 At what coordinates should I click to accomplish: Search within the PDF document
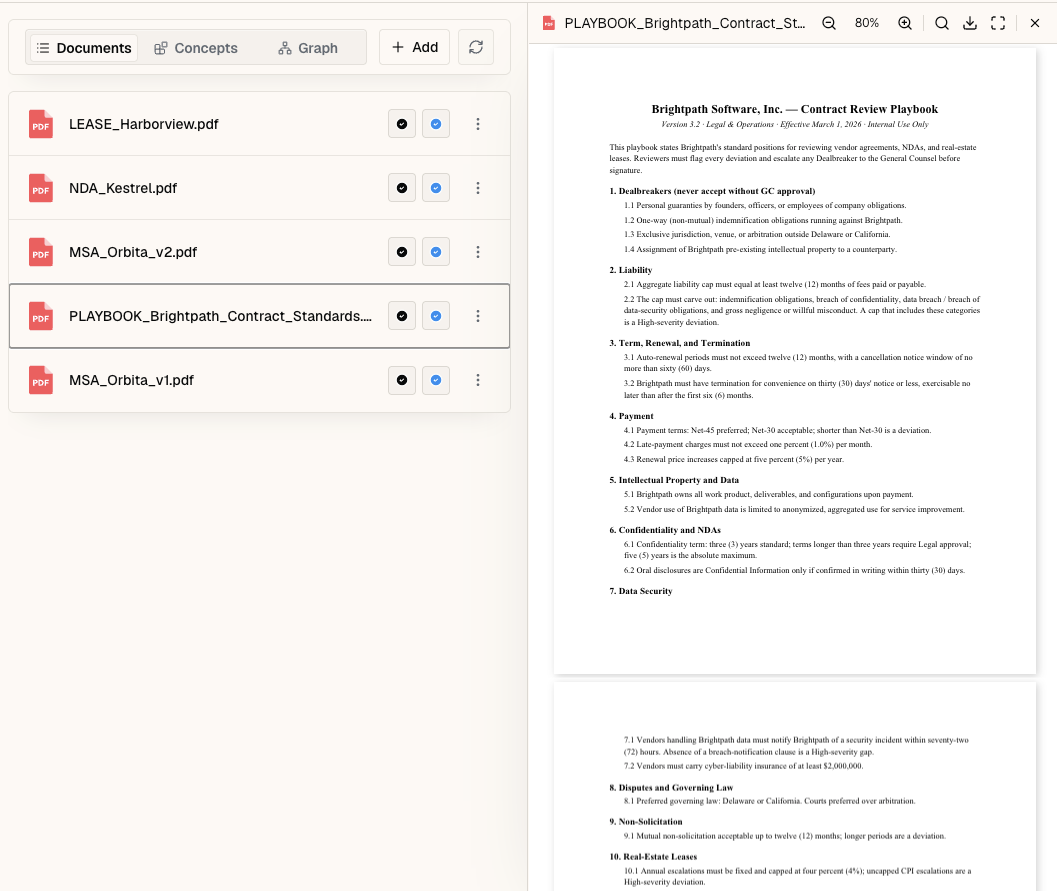pos(942,23)
